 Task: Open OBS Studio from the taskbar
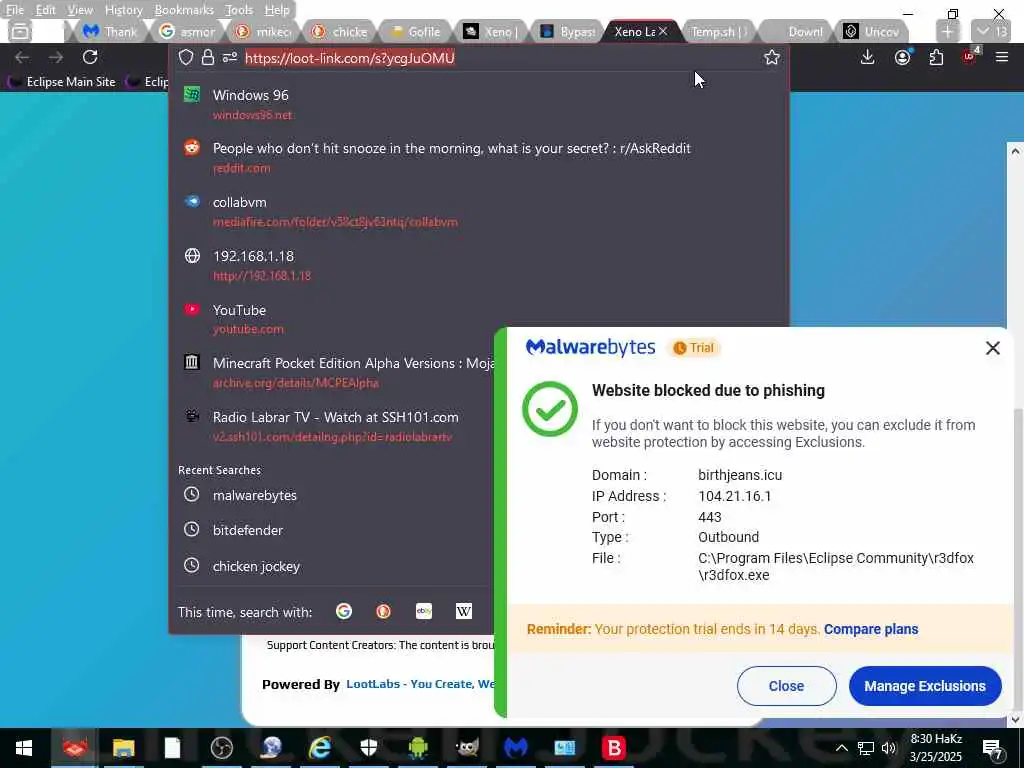[221, 748]
